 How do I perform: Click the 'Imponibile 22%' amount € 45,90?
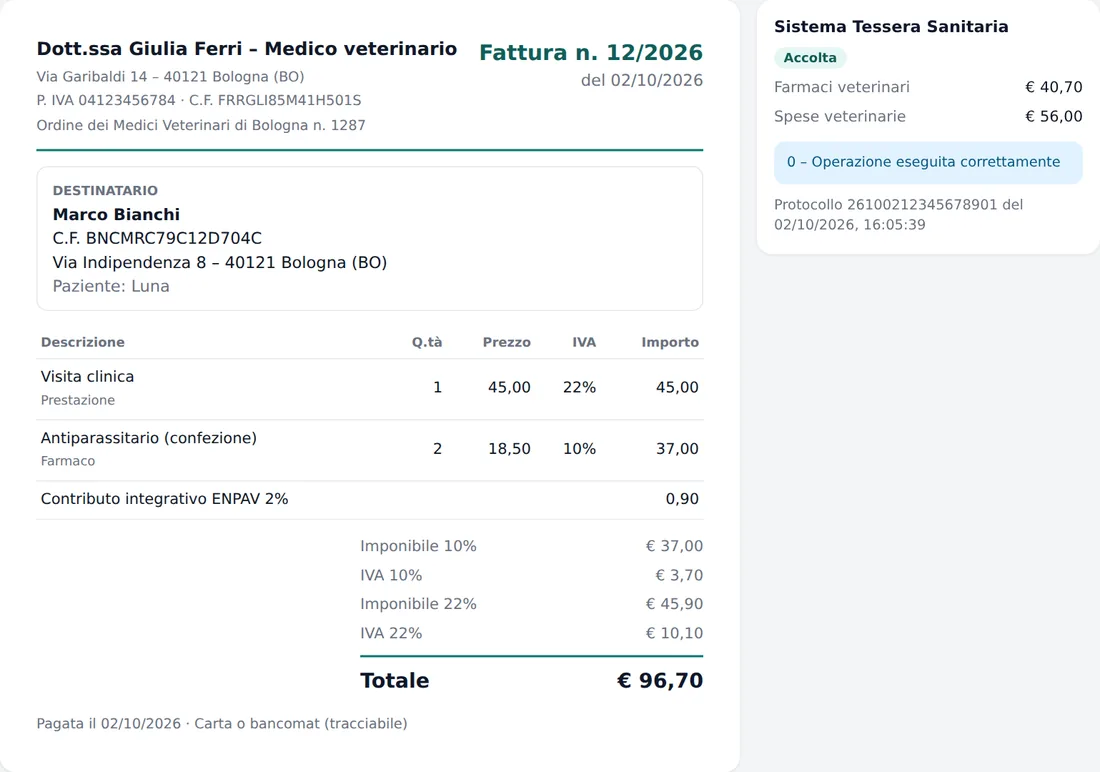coord(674,604)
